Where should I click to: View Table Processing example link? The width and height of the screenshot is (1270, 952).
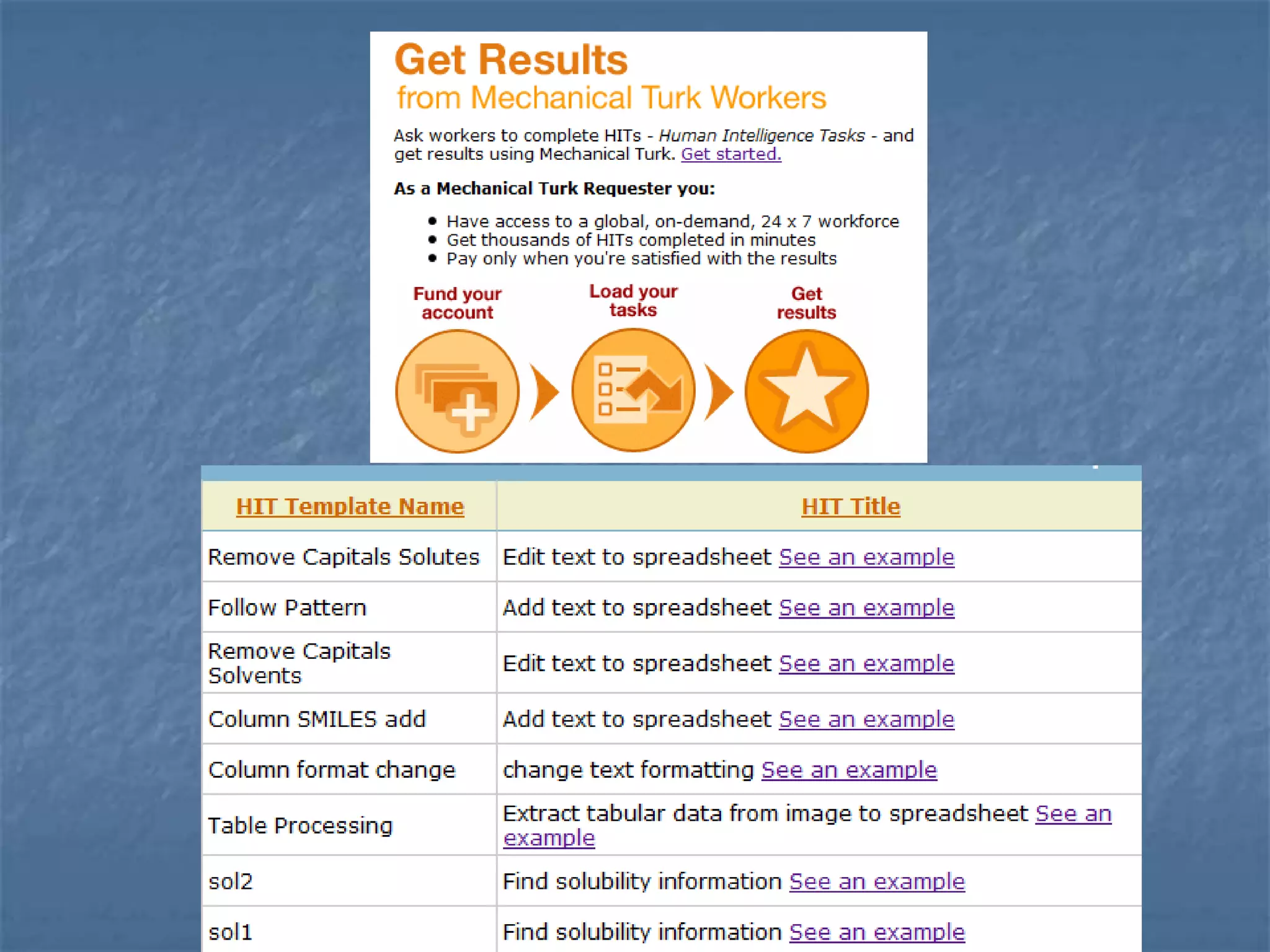[1073, 814]
